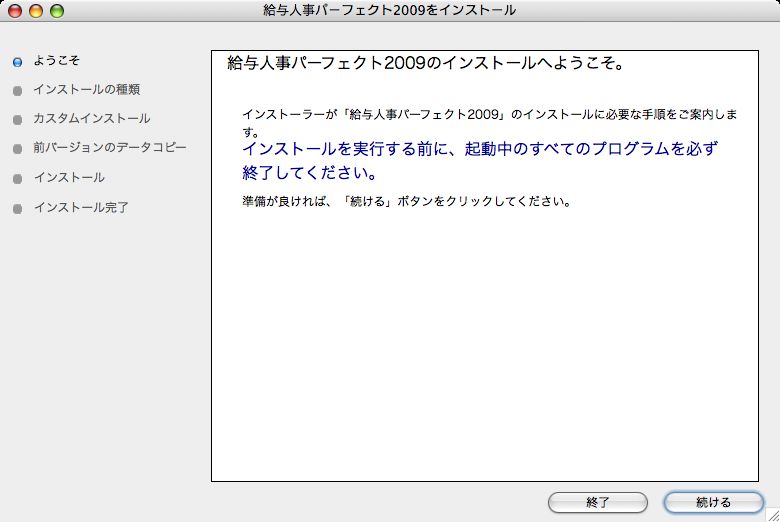780x522 pixels.
Task: Click the blue warning text about closing programs
Action: (x=480, y=160)
